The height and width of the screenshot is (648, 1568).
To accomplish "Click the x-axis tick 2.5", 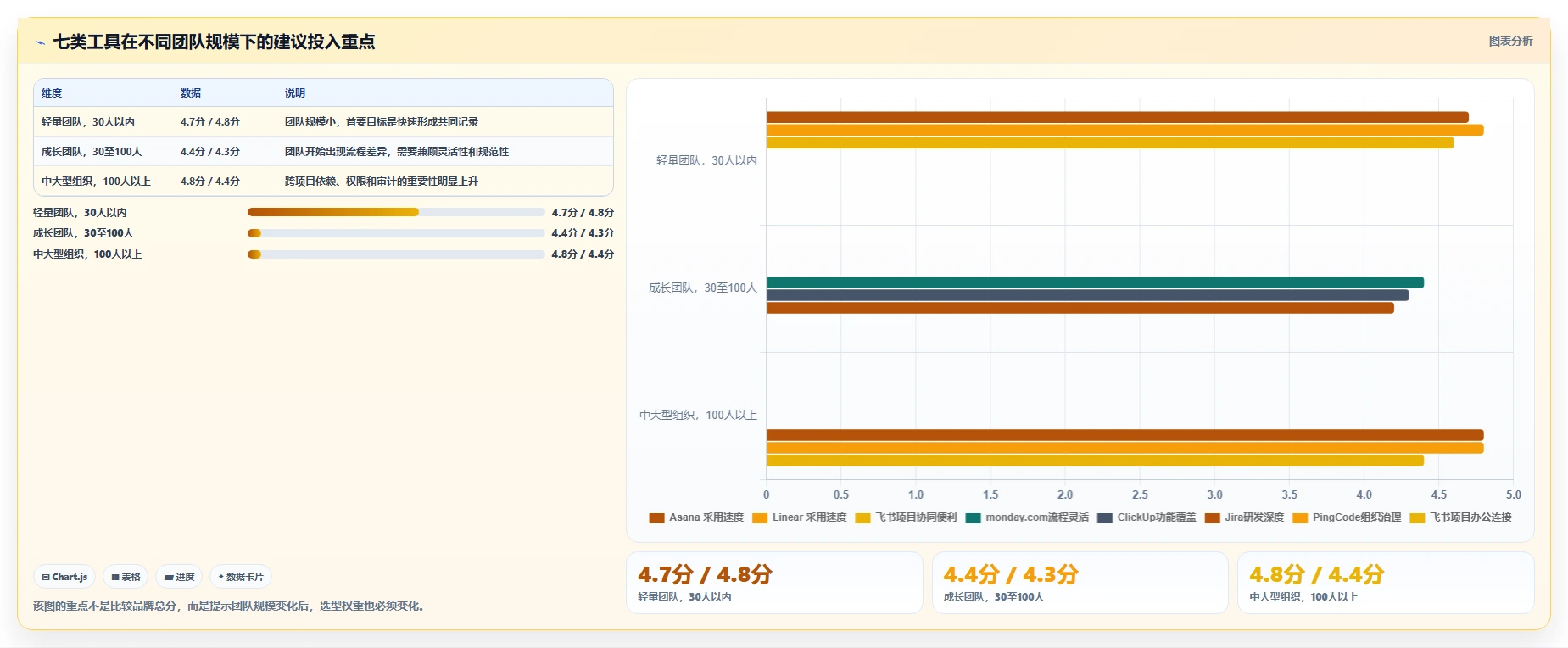I will point(1140,494).
